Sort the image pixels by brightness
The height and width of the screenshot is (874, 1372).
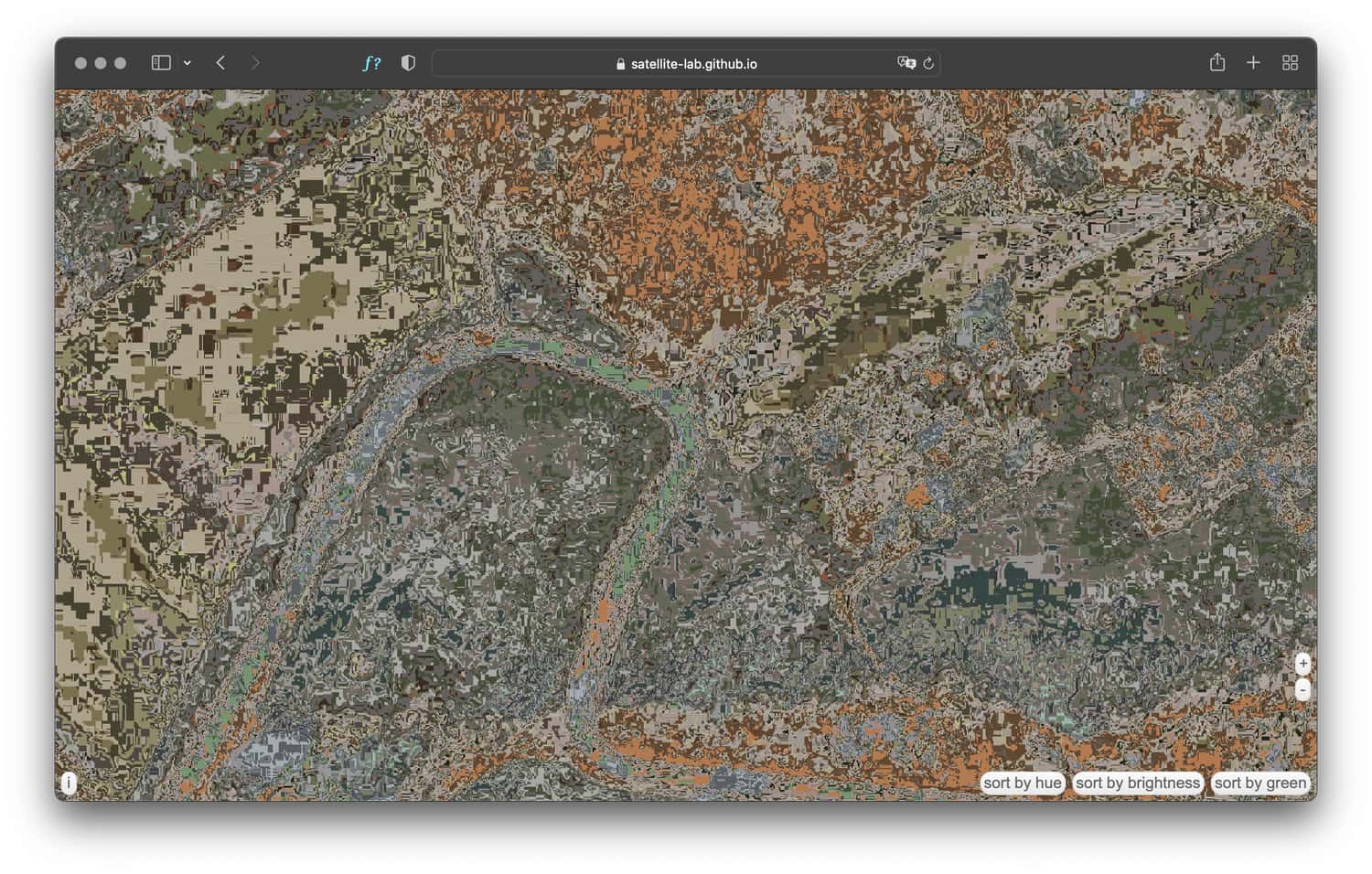(x=1138, y=783)
